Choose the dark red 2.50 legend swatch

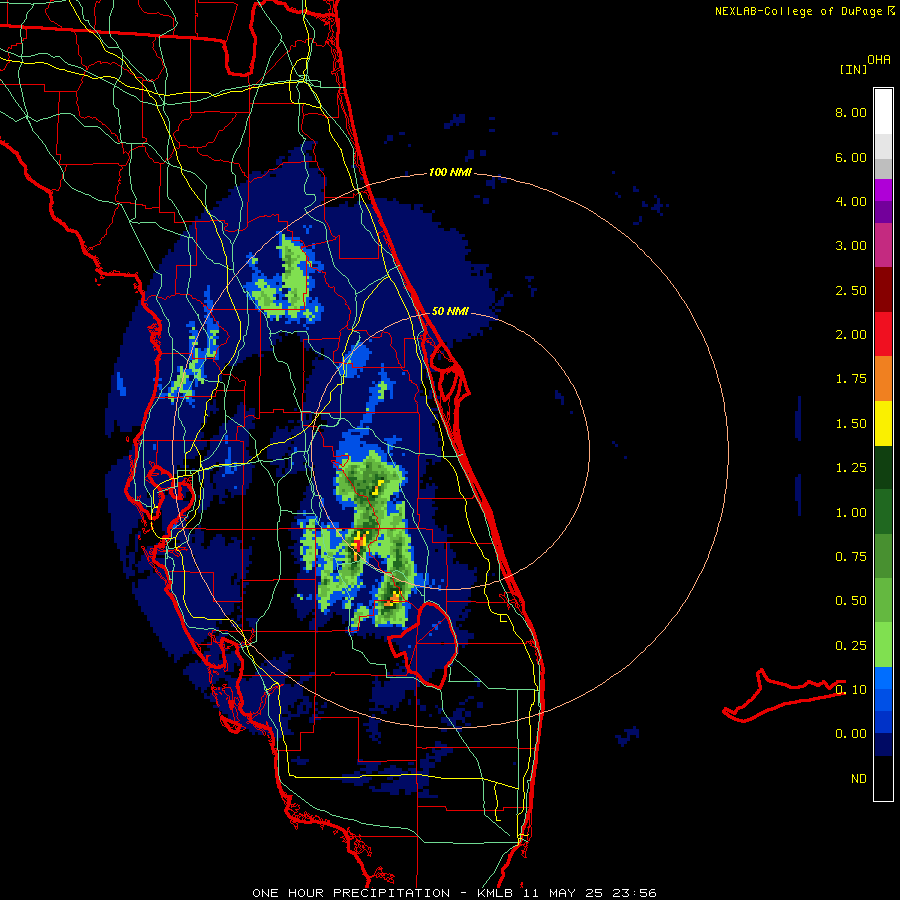[x=883, y=290]
